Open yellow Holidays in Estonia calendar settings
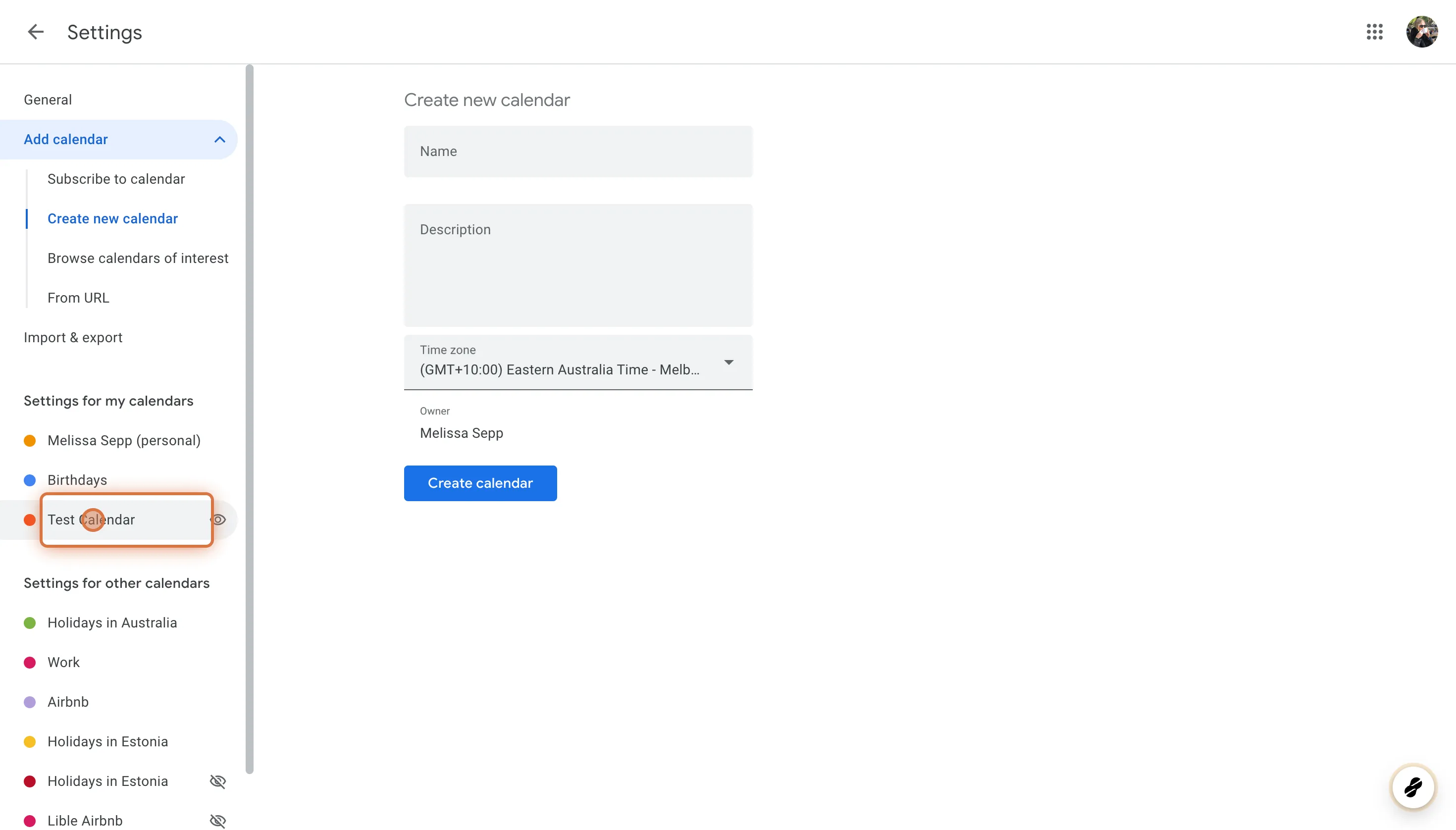1456x830 pixels. (108, 742)
